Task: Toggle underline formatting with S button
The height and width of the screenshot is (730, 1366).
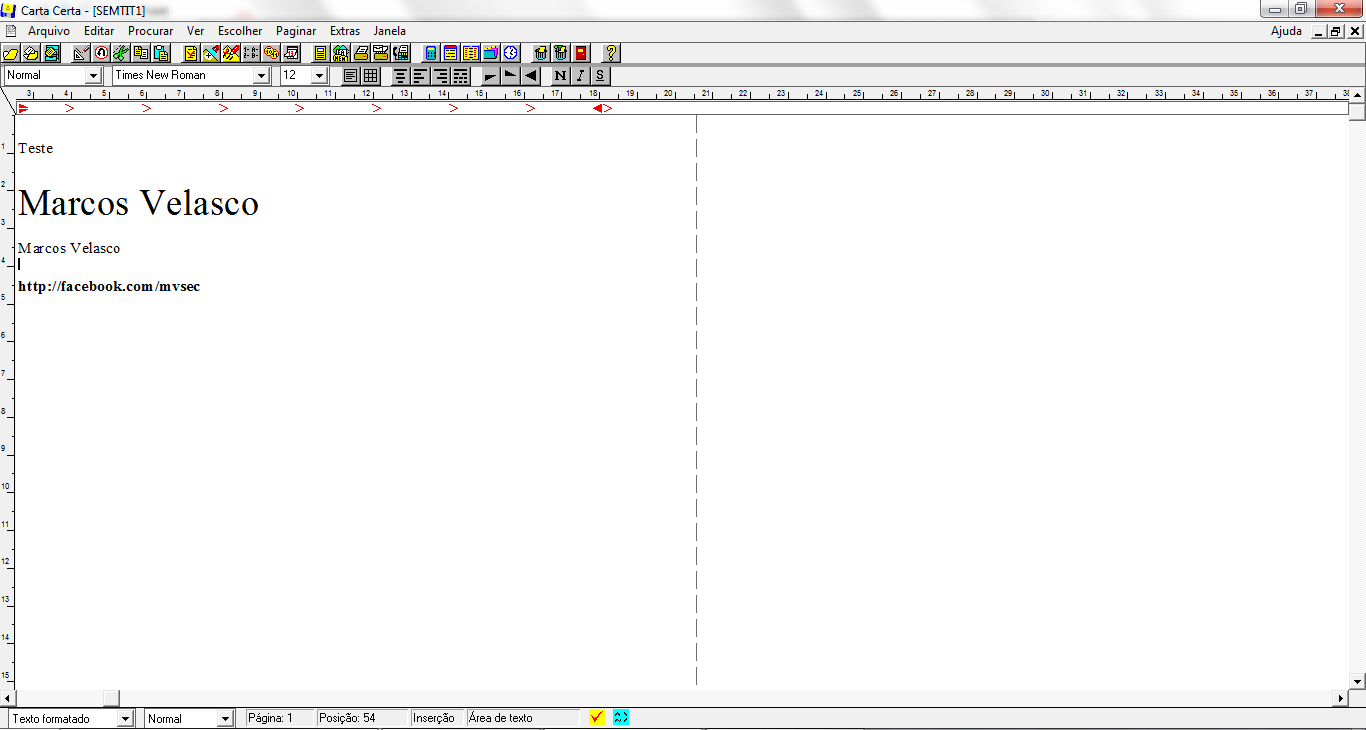Action: 599,76
